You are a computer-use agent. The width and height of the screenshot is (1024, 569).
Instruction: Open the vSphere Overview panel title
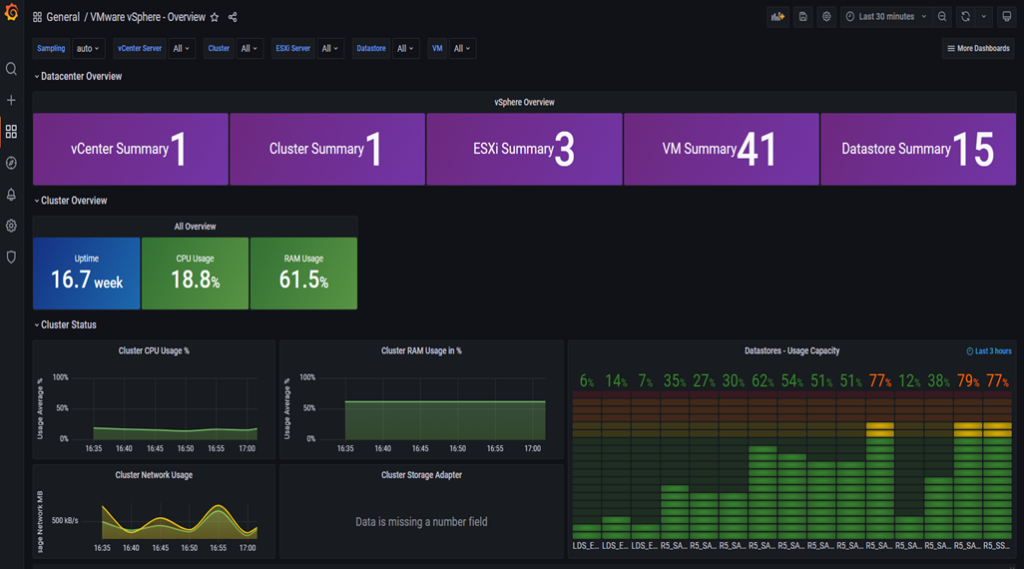pos(524,103)
